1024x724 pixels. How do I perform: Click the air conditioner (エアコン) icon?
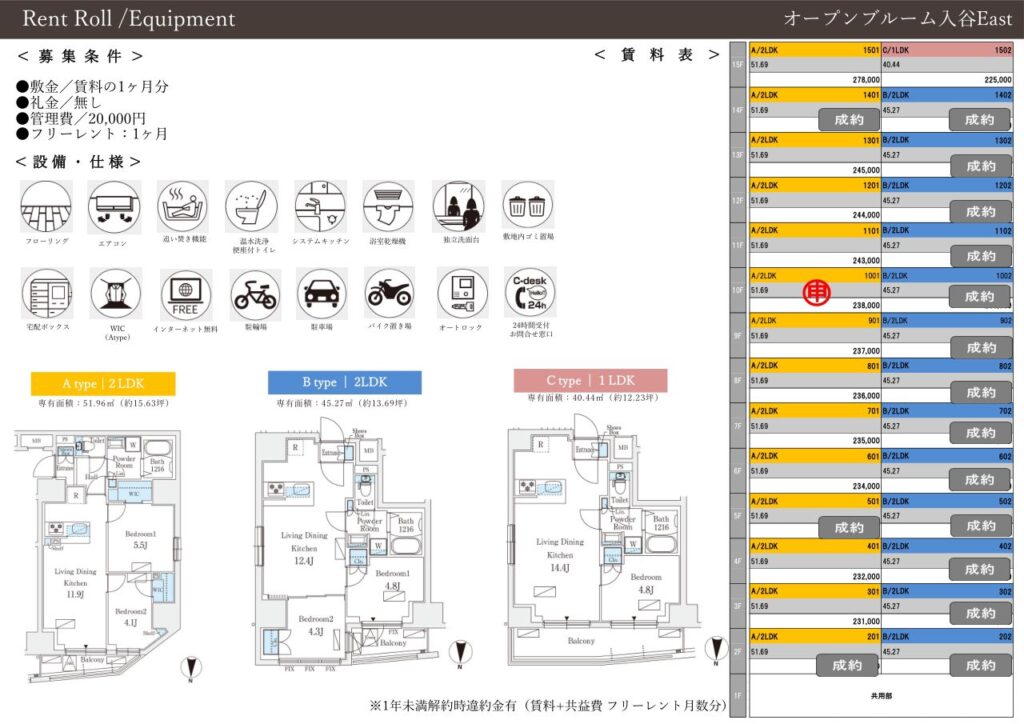coord(114,206)
